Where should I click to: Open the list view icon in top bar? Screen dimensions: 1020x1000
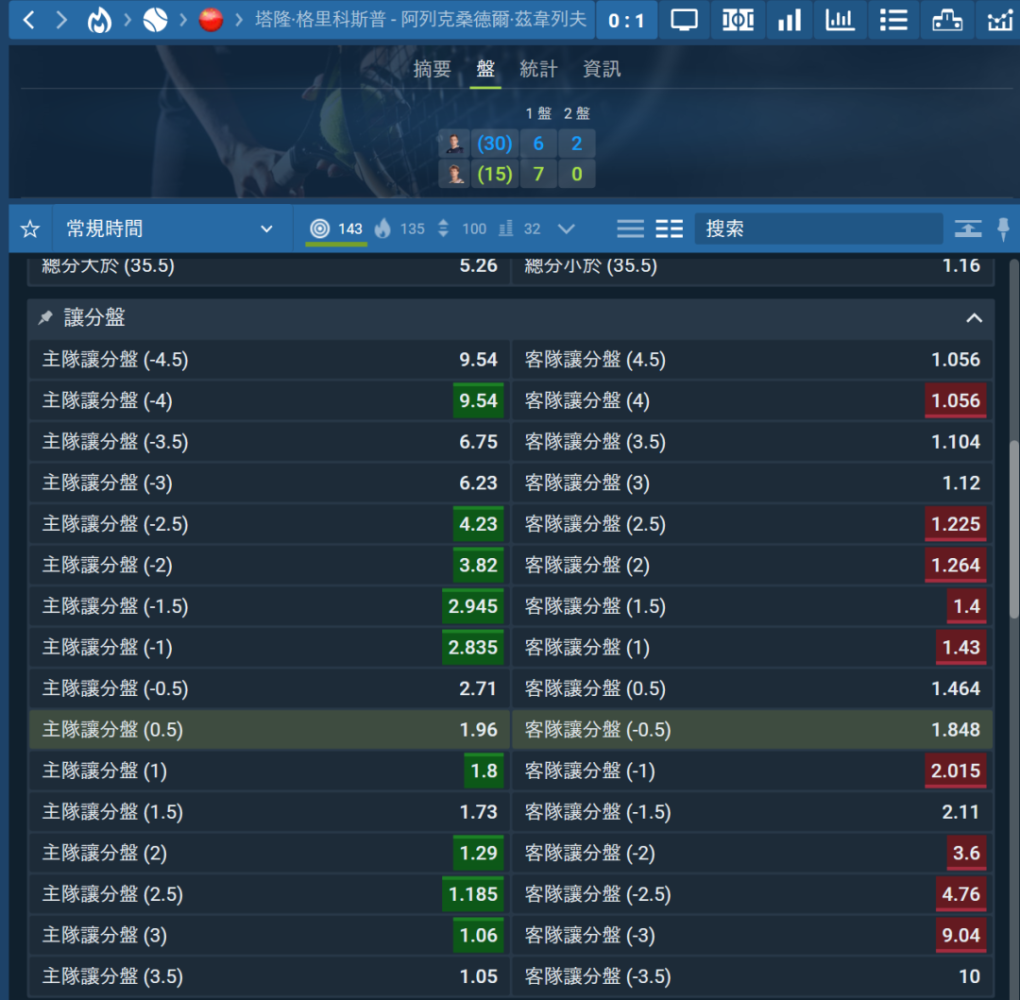[893, 20]
